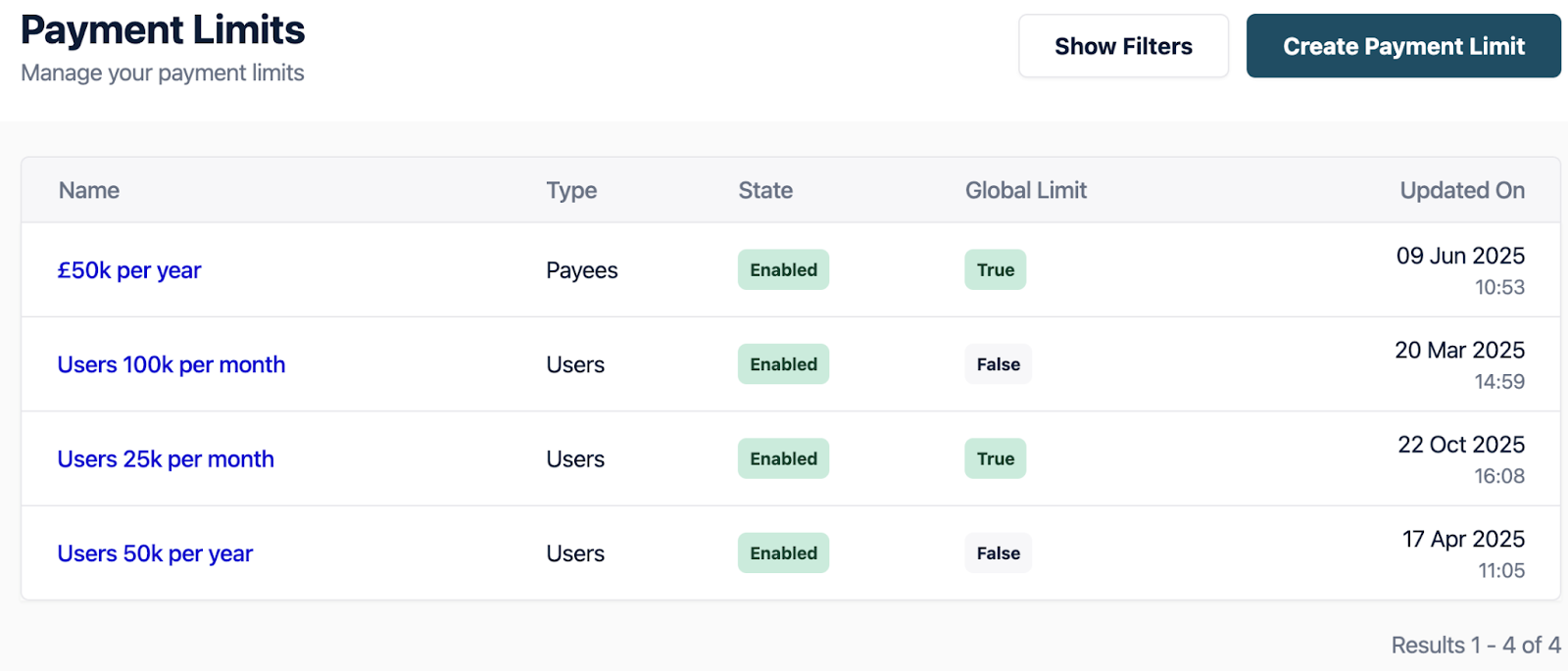Click the Show Filters button
This screenshot has width=1568, height=671.
coord(1123,46)
